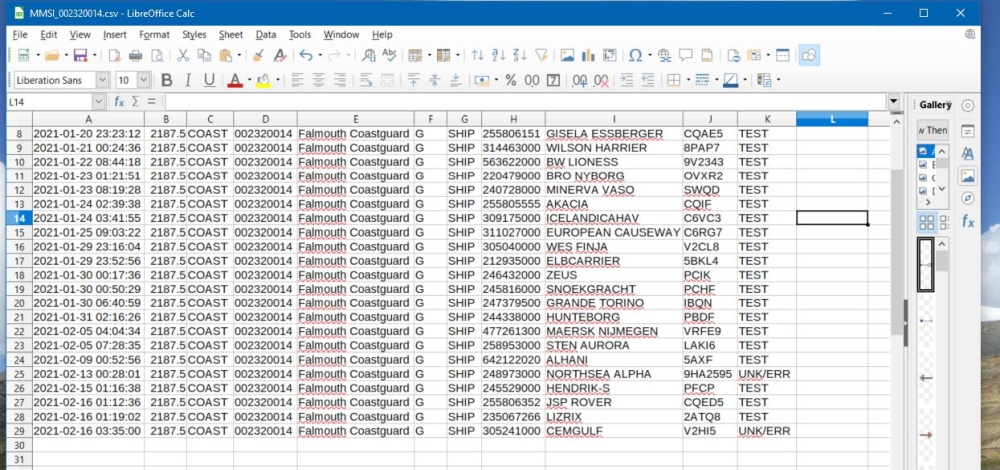Select cell containing ICELANDICAHAV
Image resolution: width=1000 pixels, height=470 pixels.
tap(614, 217)
